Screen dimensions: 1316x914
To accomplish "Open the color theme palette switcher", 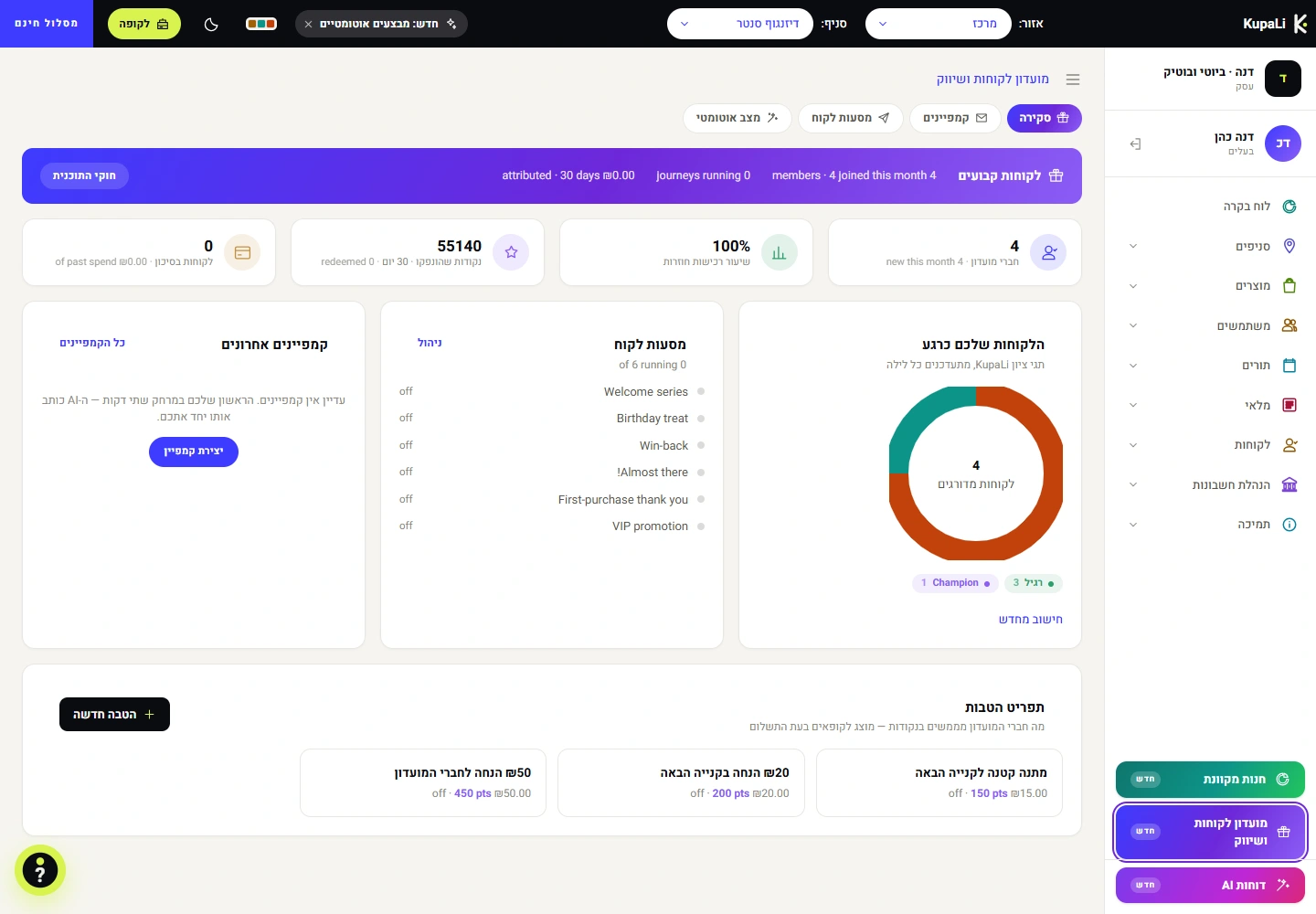I will pyautogui.click(x=261, y=24).
